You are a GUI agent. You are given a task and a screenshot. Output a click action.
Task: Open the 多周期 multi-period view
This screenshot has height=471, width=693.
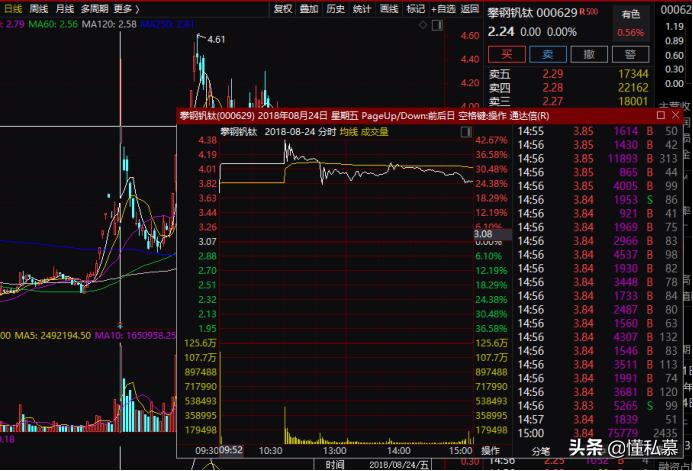95,9
